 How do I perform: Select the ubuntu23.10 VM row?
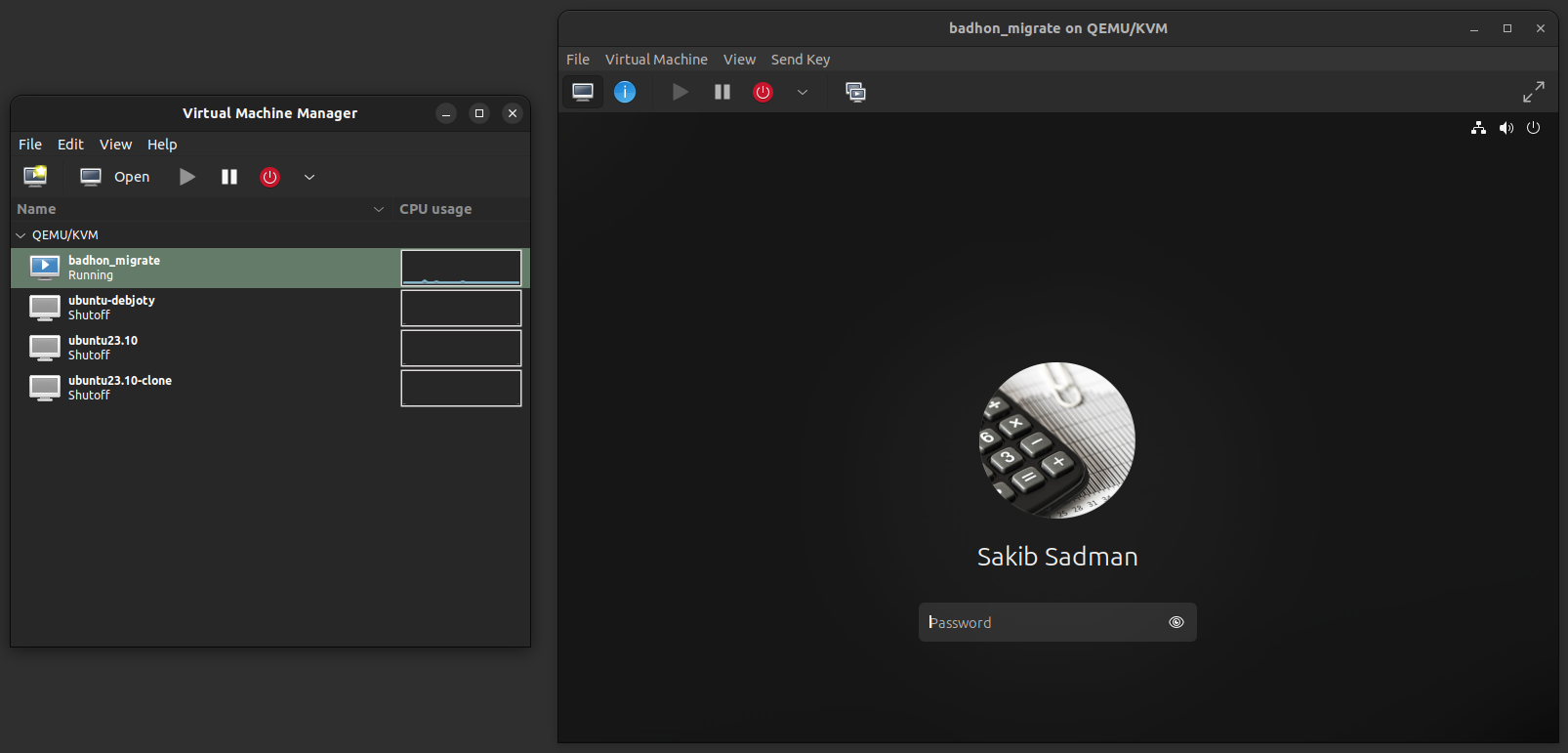point(270,348)
